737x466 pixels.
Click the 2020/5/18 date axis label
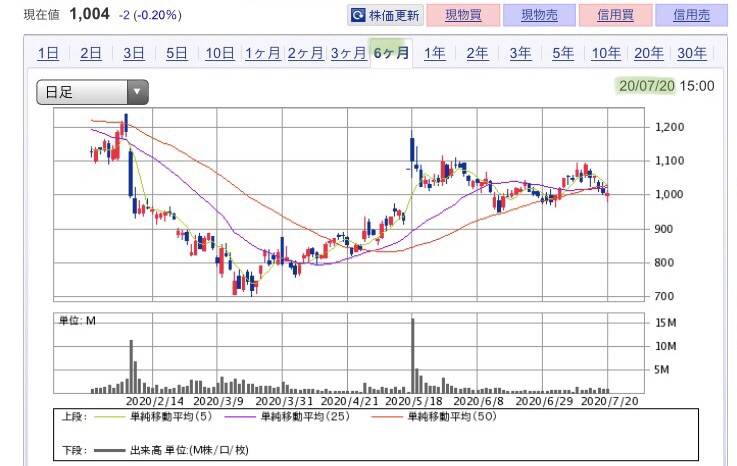(x=414, y=401)
